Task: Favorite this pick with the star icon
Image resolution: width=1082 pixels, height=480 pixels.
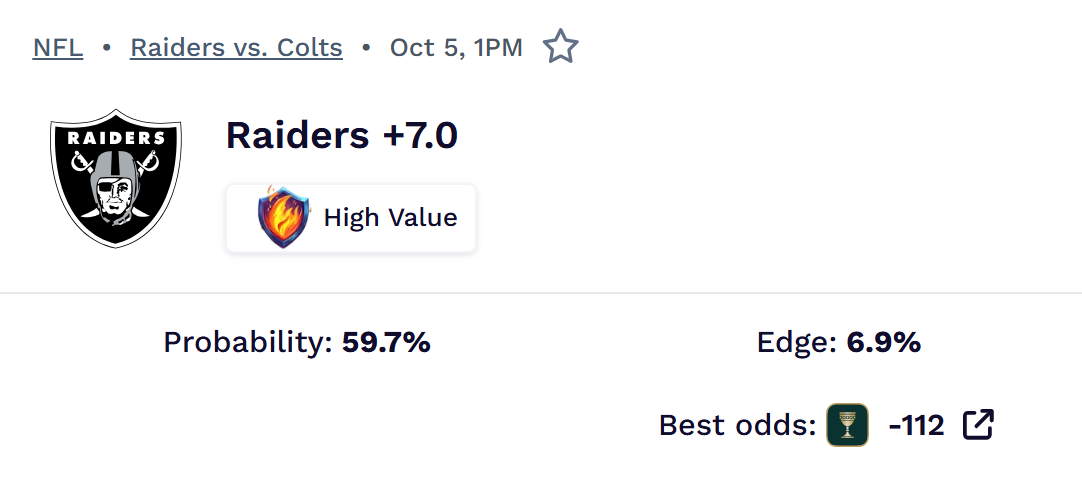Action: pyautogui.click(x=560, y=47)
